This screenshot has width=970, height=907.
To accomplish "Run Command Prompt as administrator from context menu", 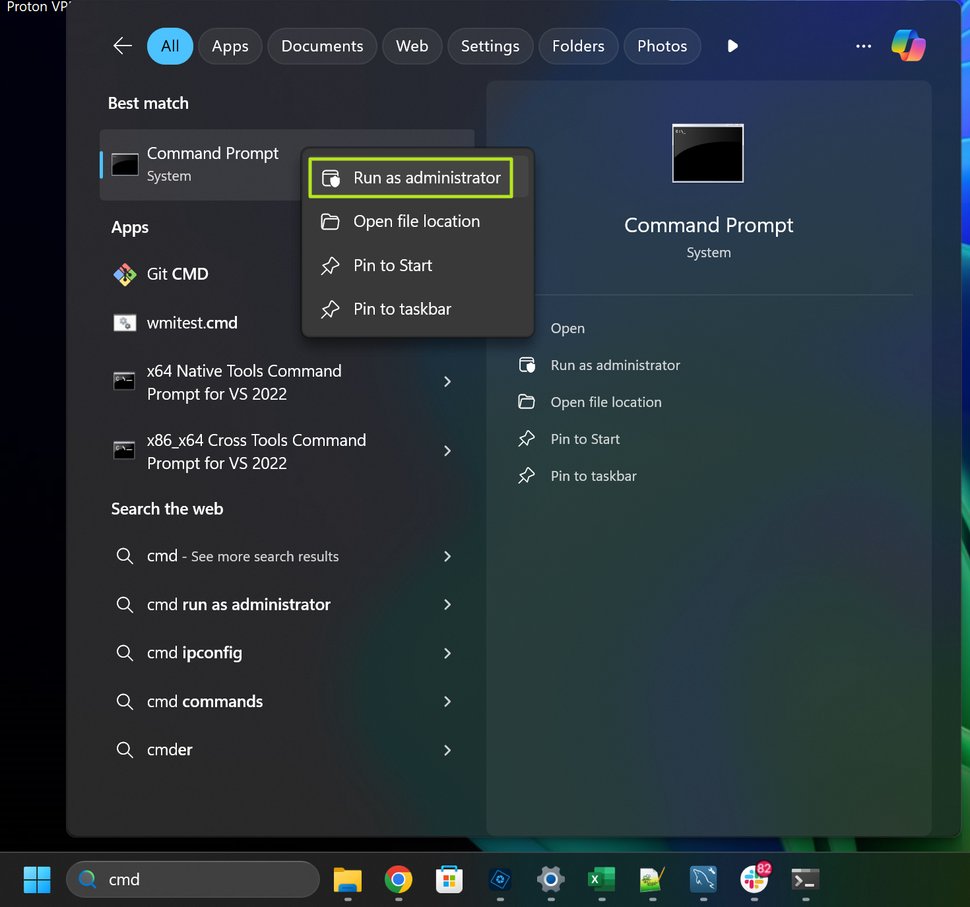I will pos(410,177).
